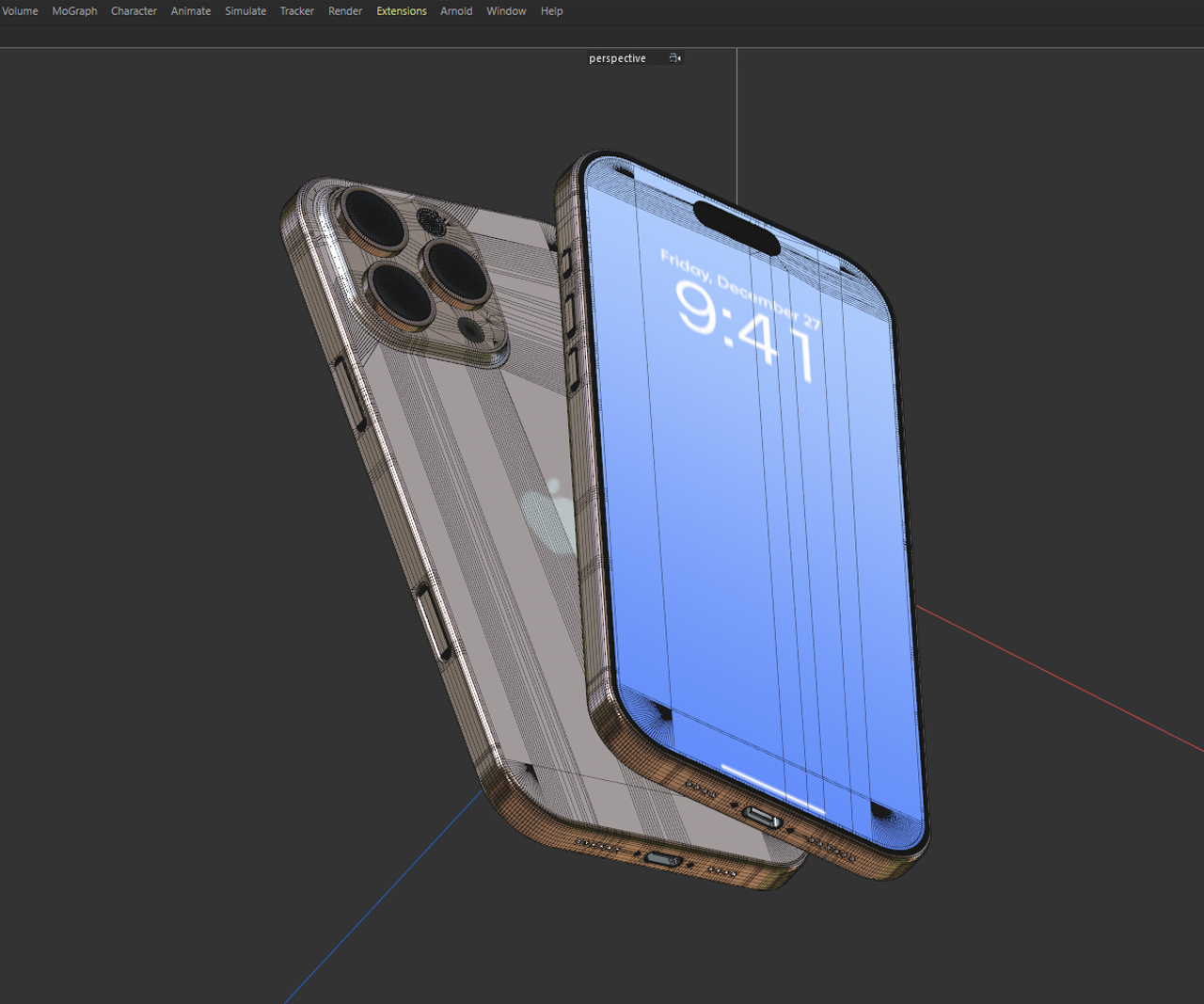Open the Character menu

[x=134, y=10]
